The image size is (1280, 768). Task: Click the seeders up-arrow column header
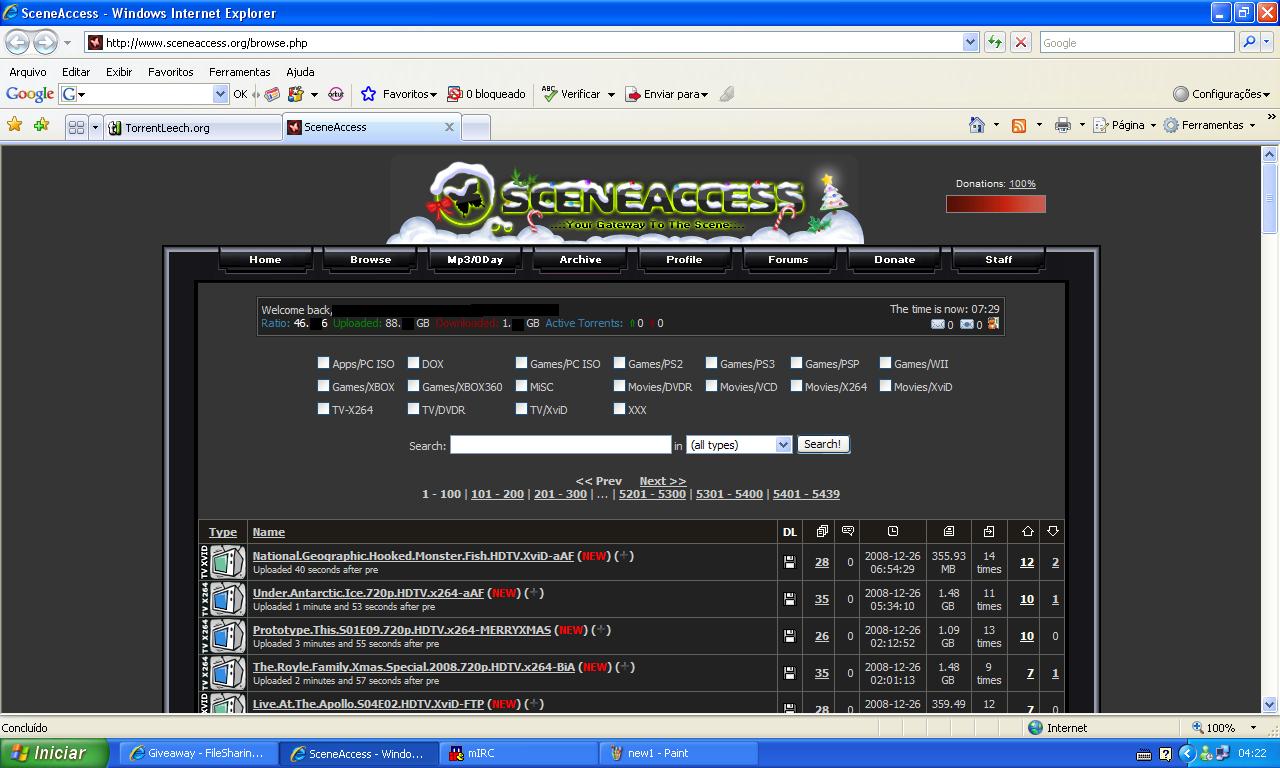point(1027,531)
